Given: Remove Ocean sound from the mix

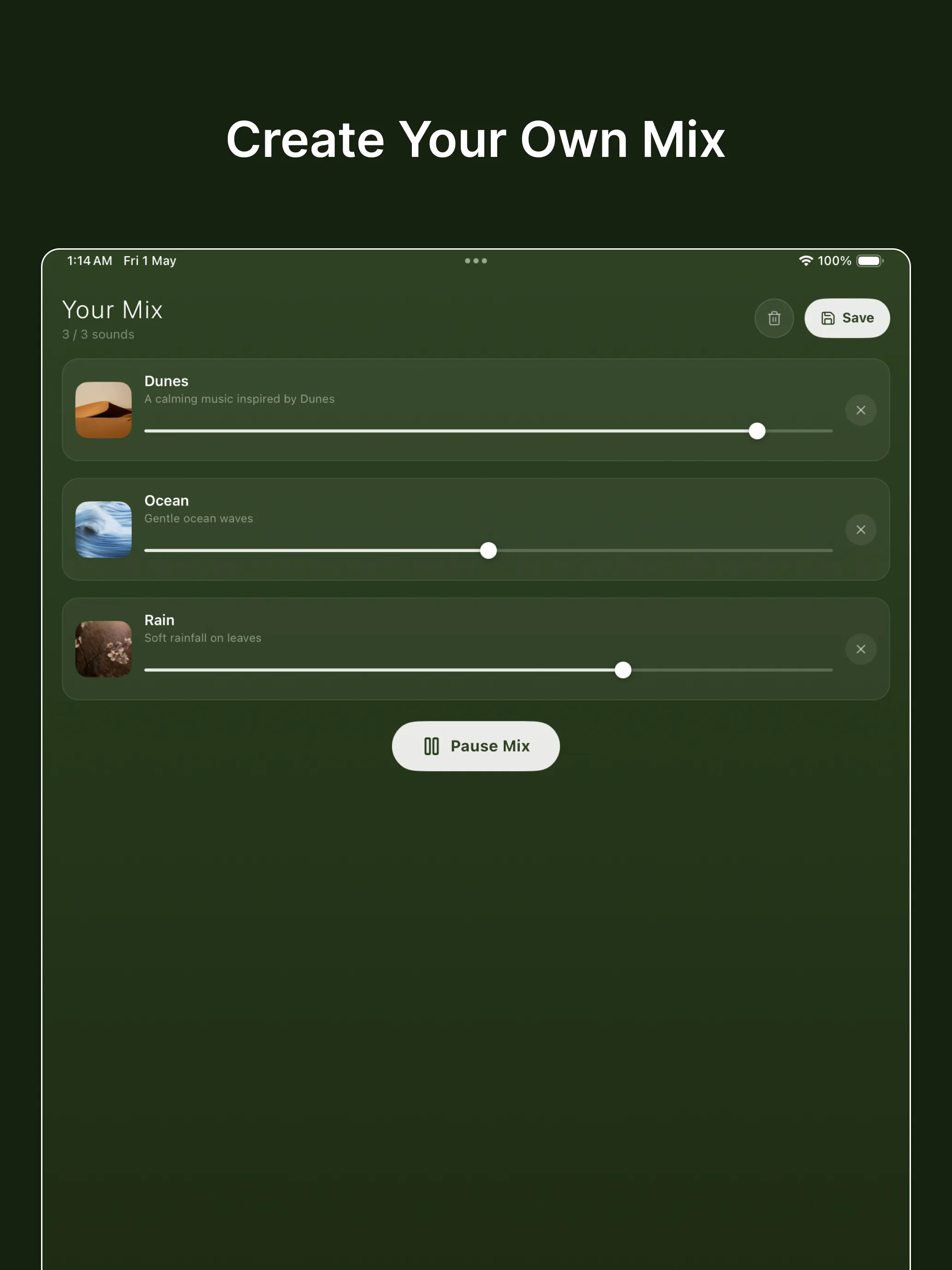Looking at the screenshot, I should 861,529.
